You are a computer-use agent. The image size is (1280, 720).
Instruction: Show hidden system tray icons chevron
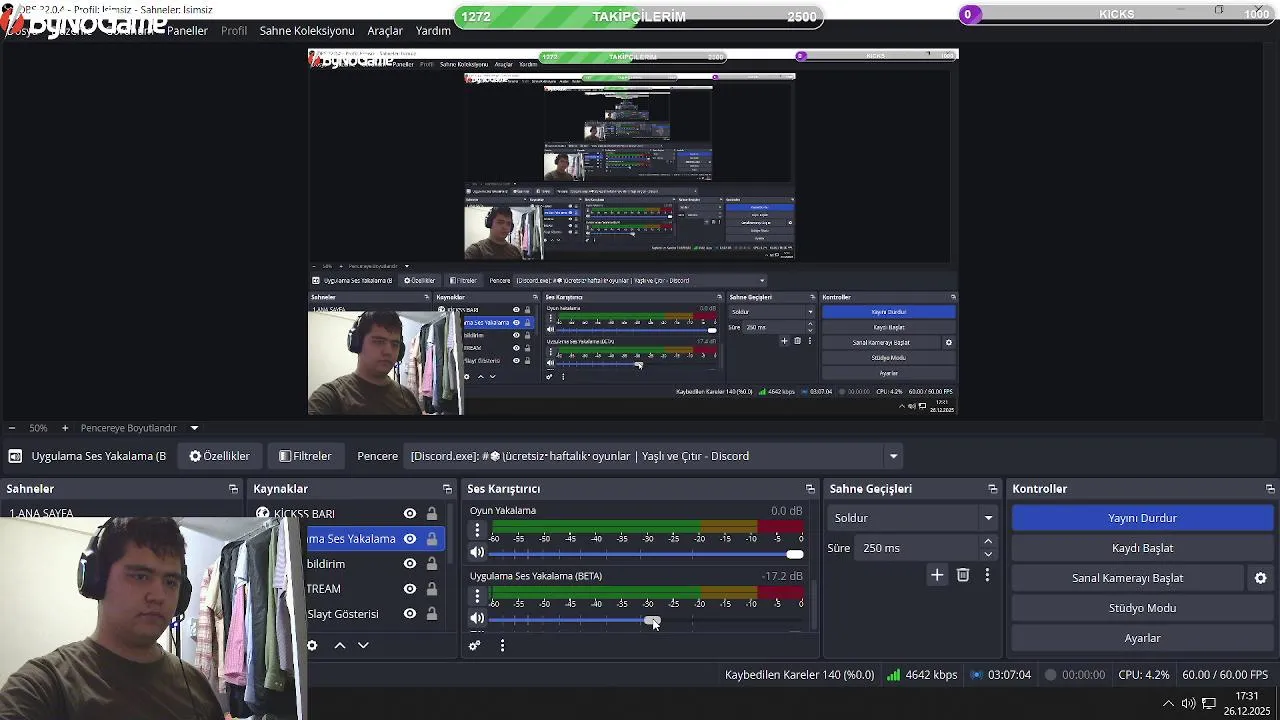click(1167, 703)
